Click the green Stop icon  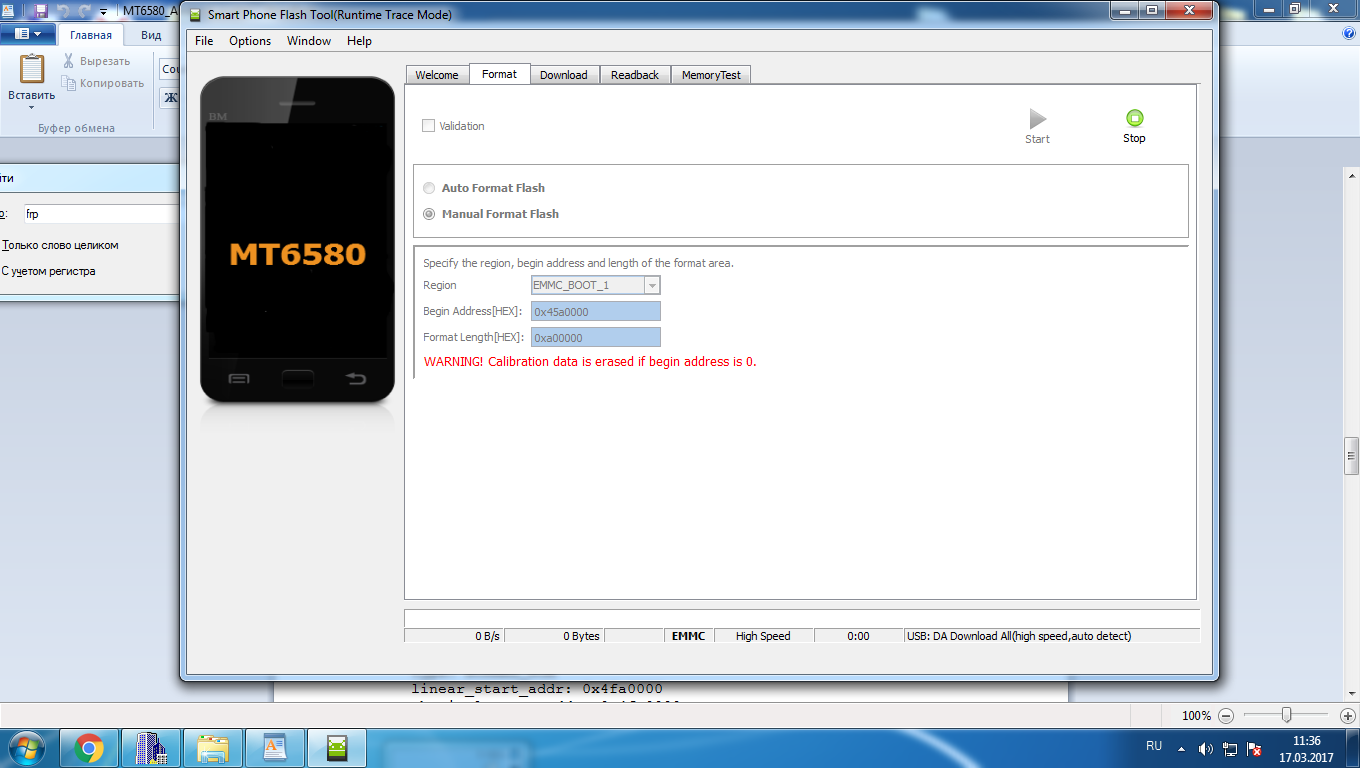(1134, 118)
